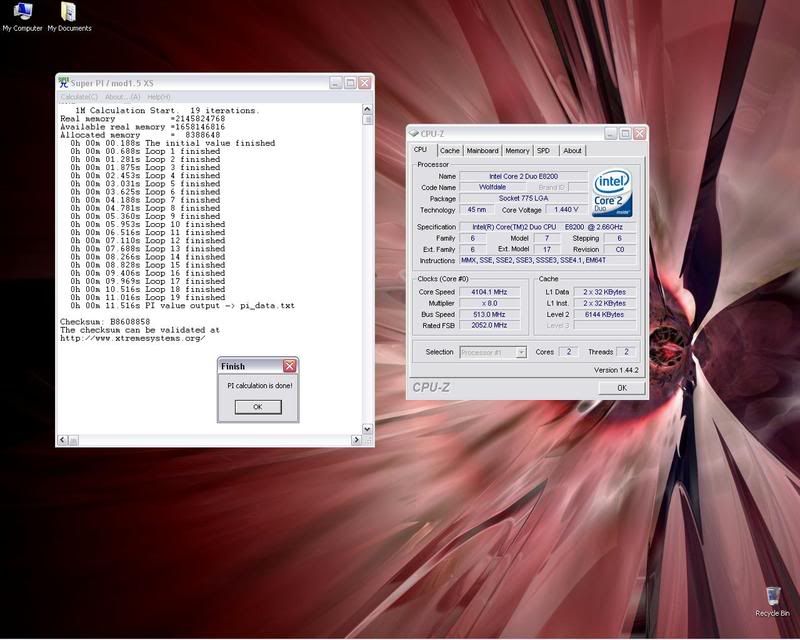Click Super PI horizontal scrollbar left arrow
Viewport: 800px width, 640px height.
click(x=63, y=439)
